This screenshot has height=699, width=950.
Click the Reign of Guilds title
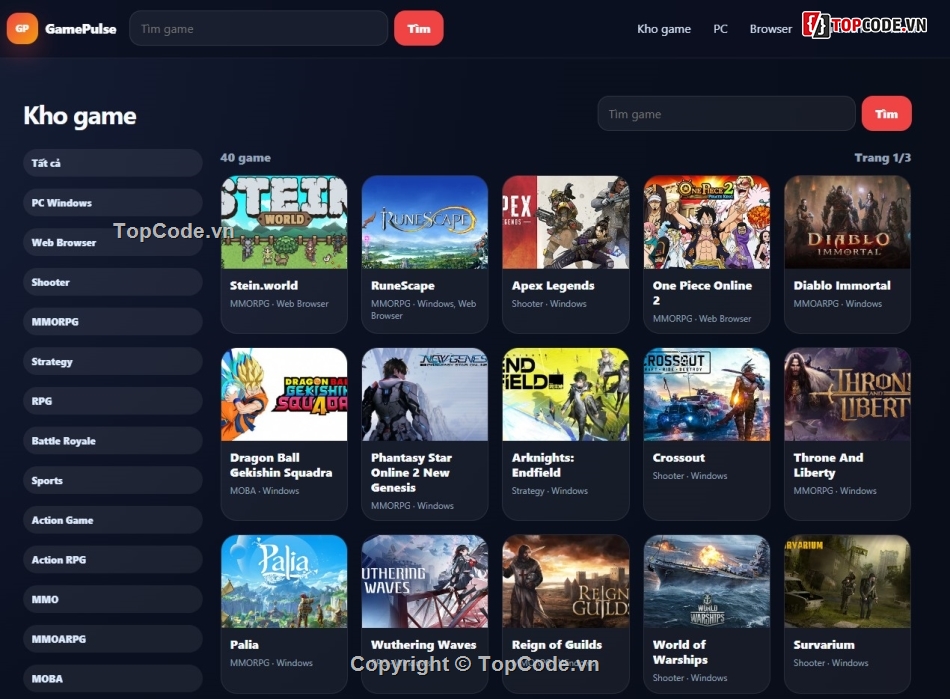point(557,645)
